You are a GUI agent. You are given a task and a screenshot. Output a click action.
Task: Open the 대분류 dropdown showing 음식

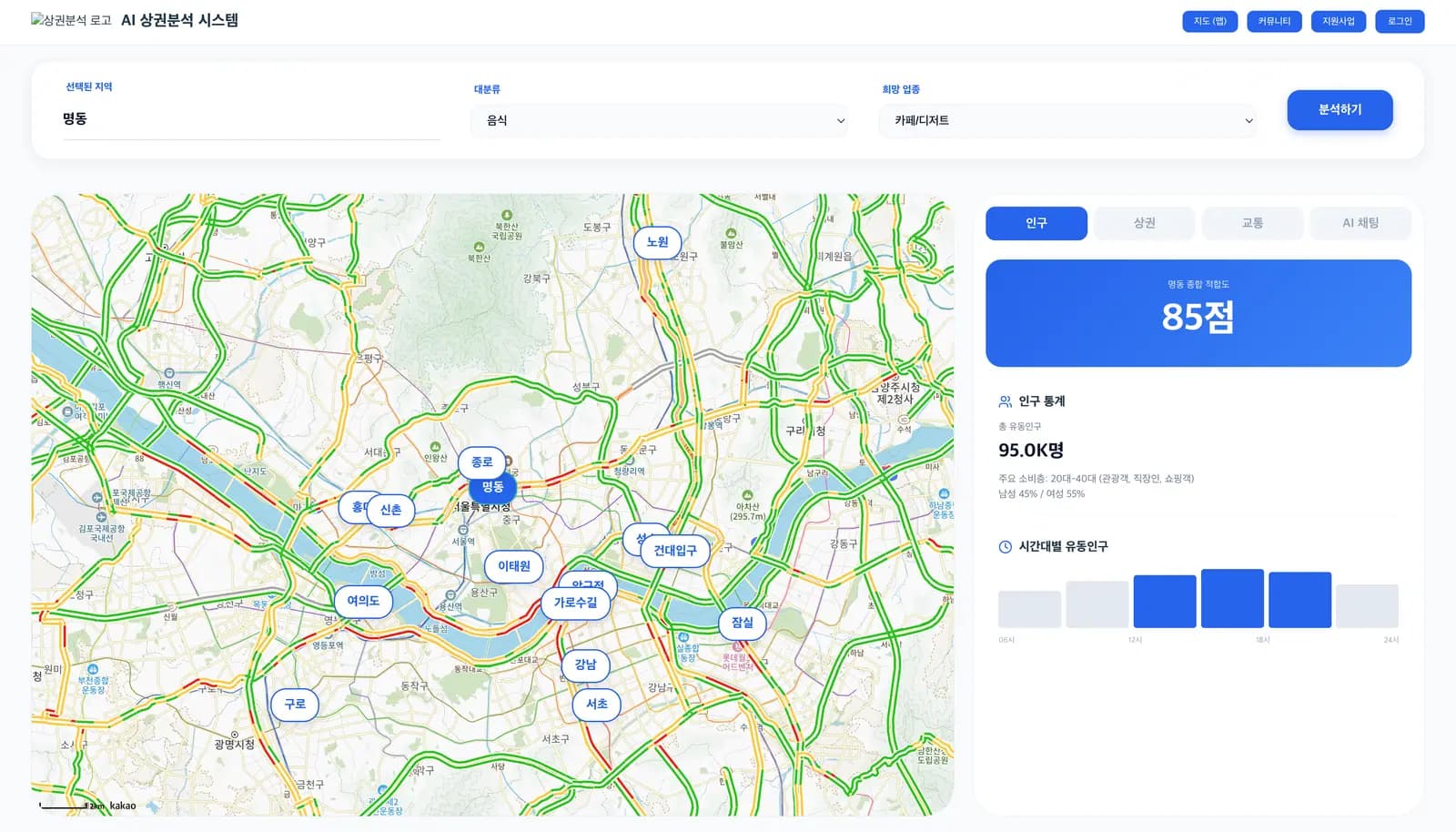click(x=659, y=120)
